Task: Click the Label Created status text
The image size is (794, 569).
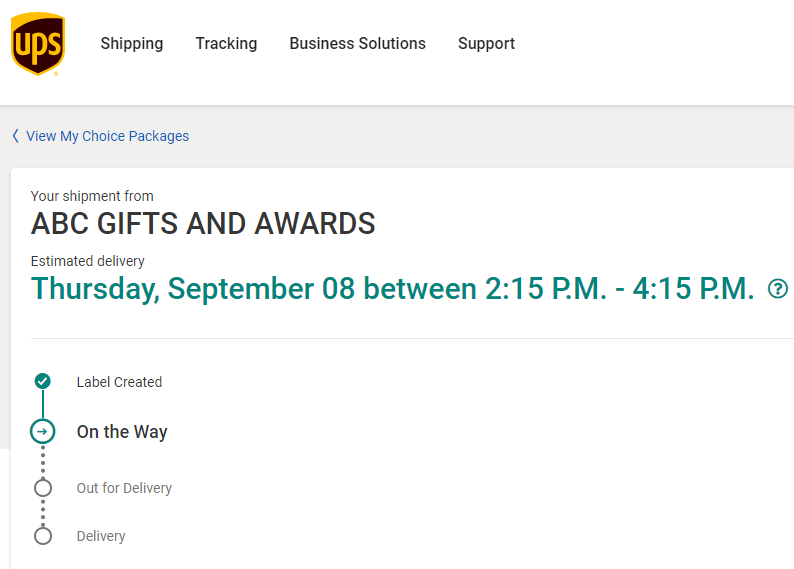Action: (x=119, y=382)
